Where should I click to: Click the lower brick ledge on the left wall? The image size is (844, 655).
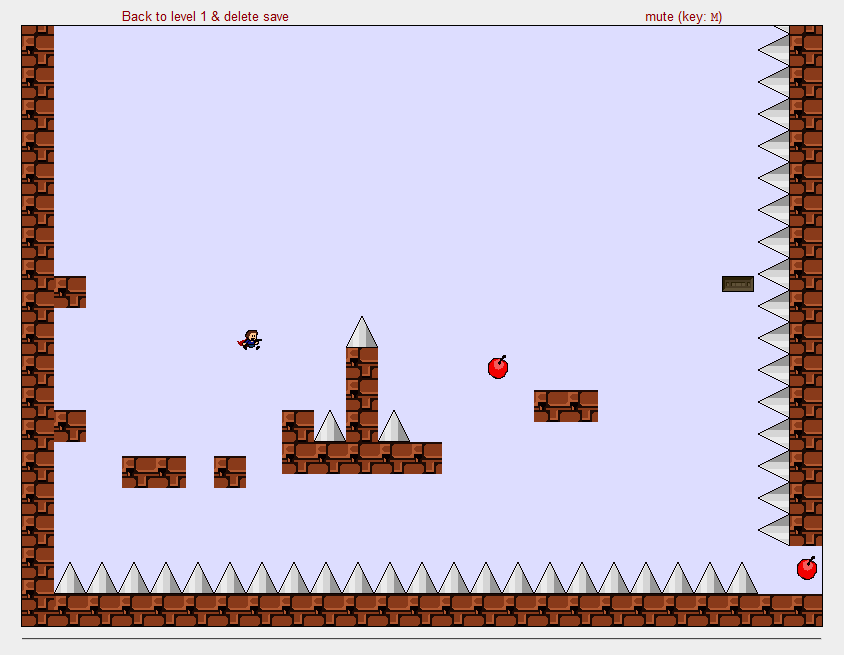70,426
